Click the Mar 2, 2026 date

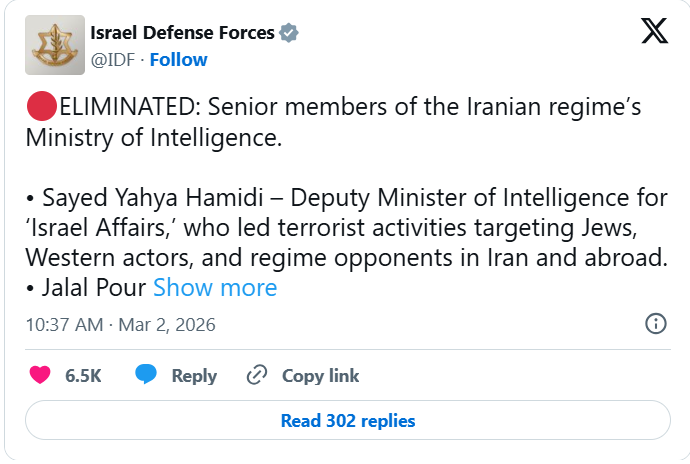167,325
